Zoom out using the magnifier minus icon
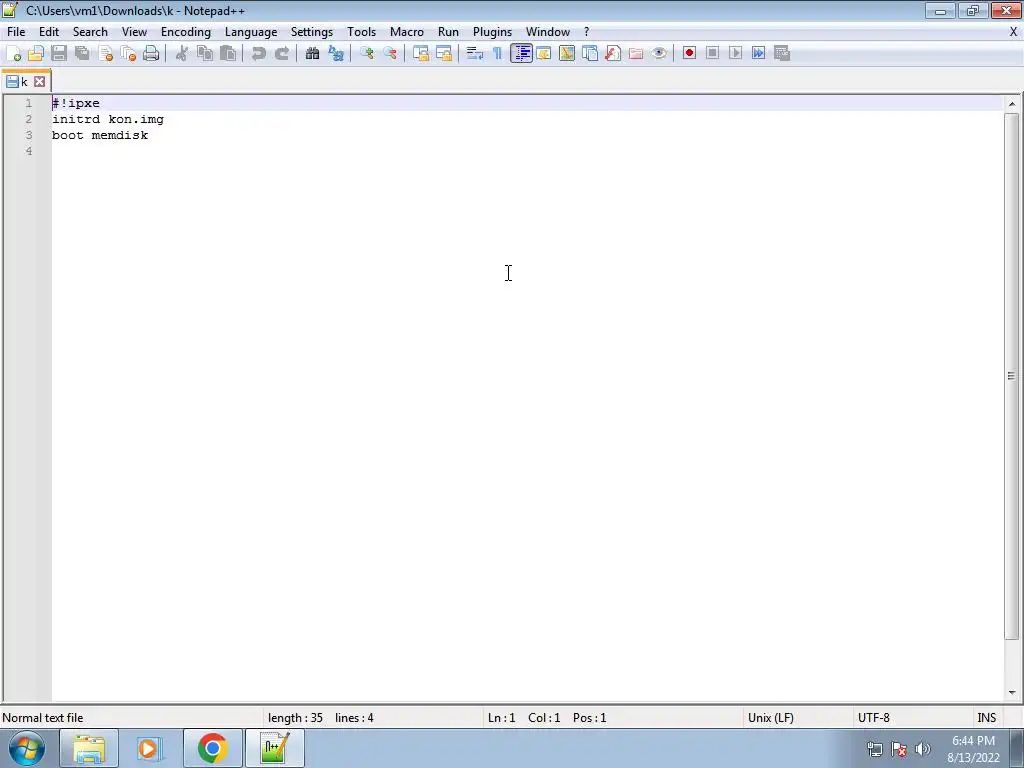This screenshot has height=768, width=1024. coord(389,54)
